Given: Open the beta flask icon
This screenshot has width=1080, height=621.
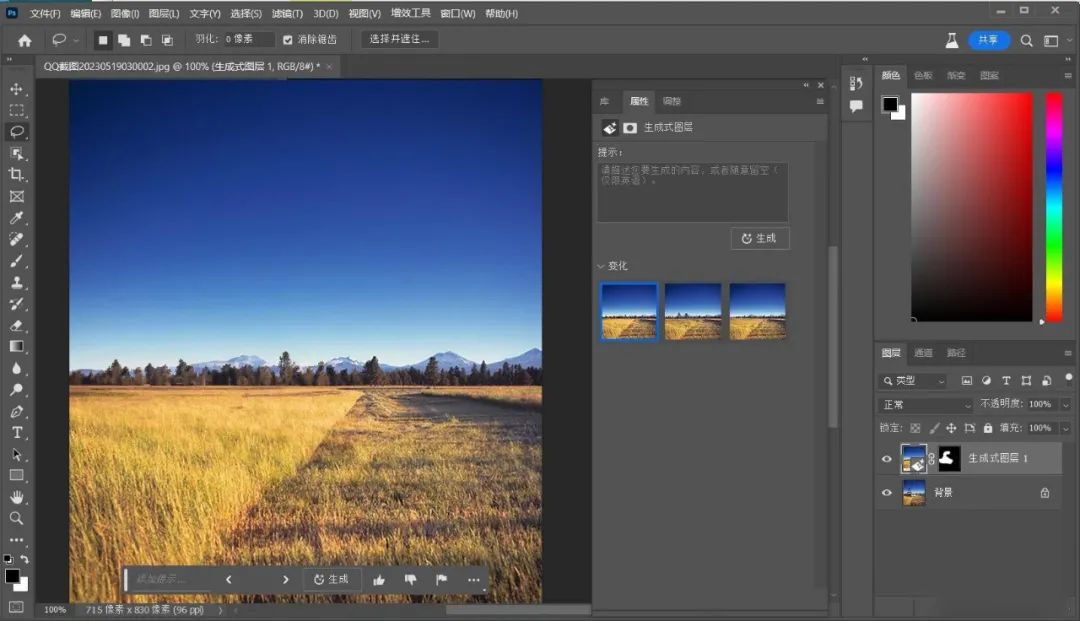Looking at the screenshot, I should point(952,41).
